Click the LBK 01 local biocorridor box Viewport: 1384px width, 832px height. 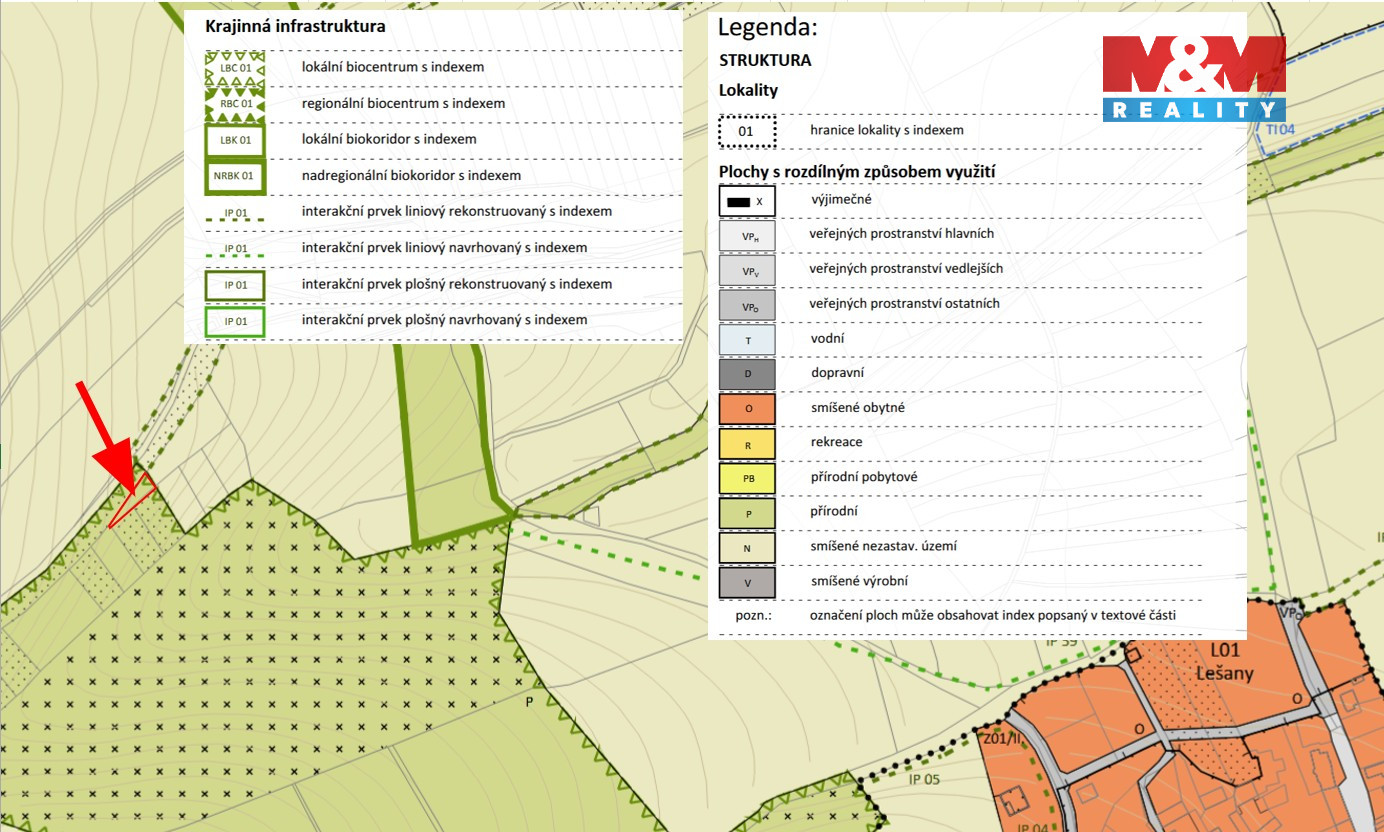[235, 140]
